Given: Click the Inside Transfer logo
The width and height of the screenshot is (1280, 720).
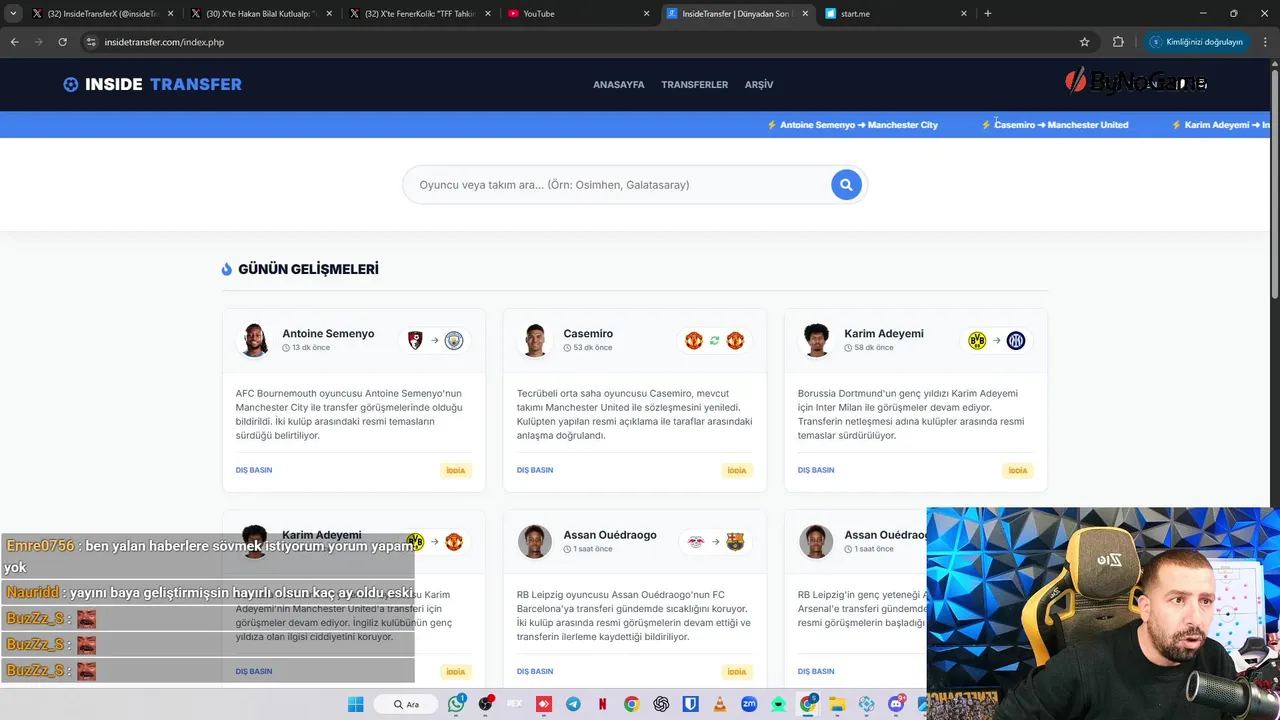Looking at the screenshot, I should point(152,84).
